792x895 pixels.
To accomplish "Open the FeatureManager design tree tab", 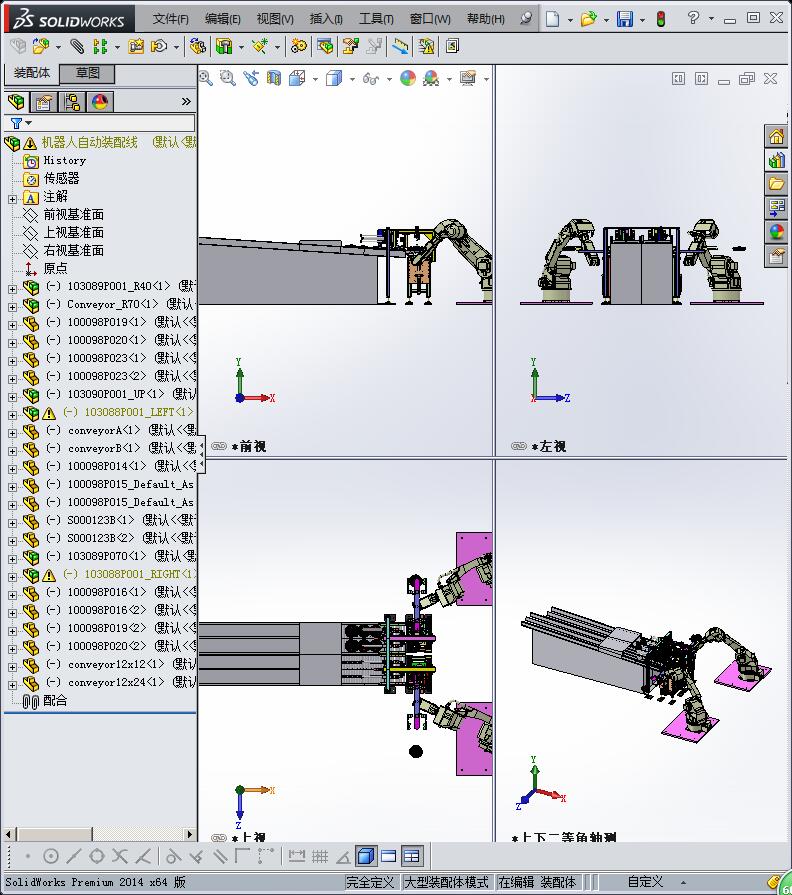I will click(x=17, y=102).
